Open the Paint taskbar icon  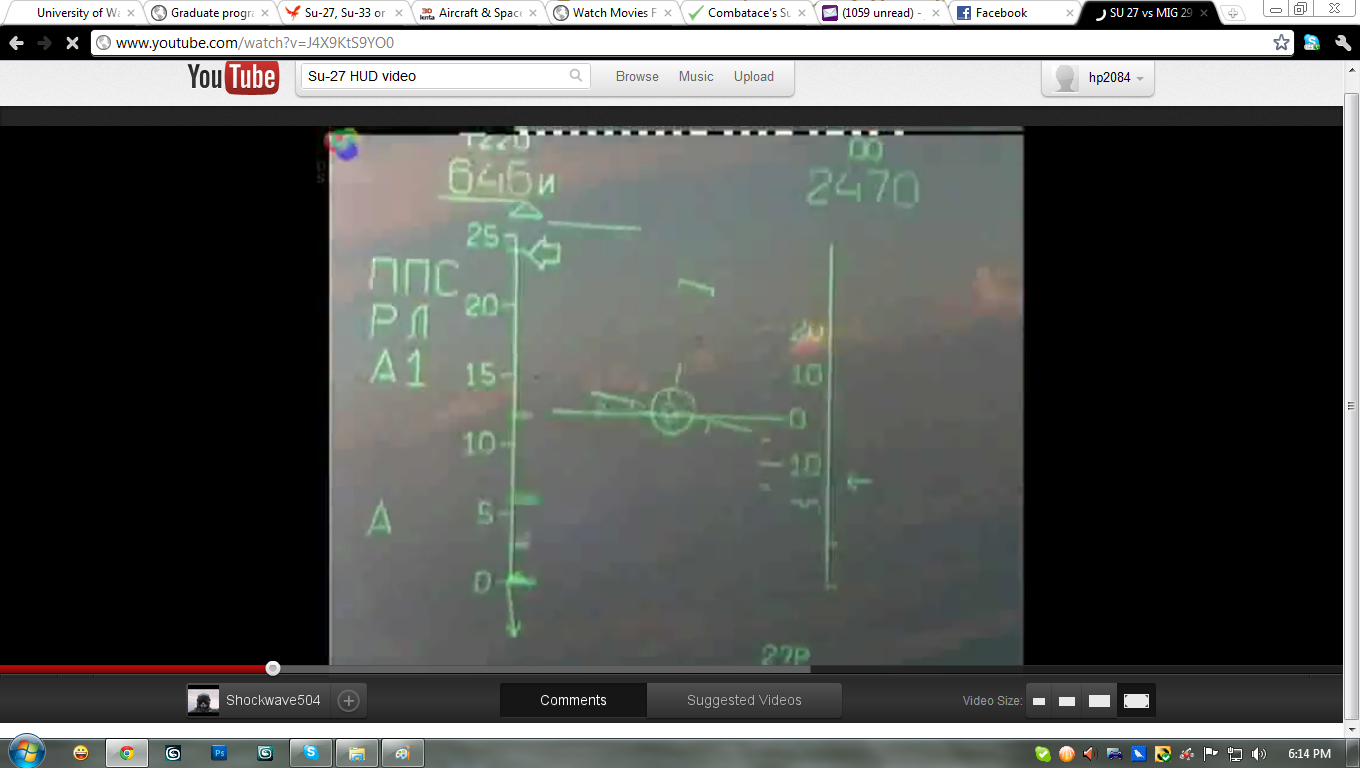(403, 753)
